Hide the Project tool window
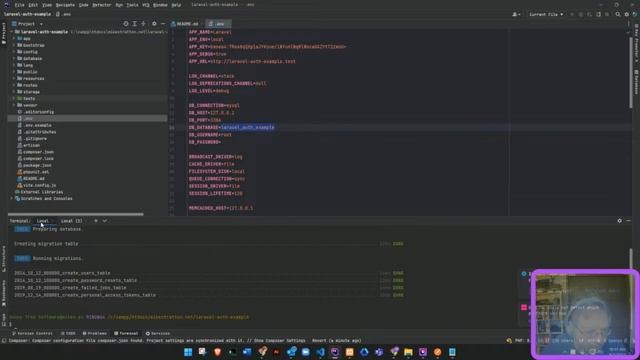The width and height of the screenshot is (640, 360). [x=163, y=24]
